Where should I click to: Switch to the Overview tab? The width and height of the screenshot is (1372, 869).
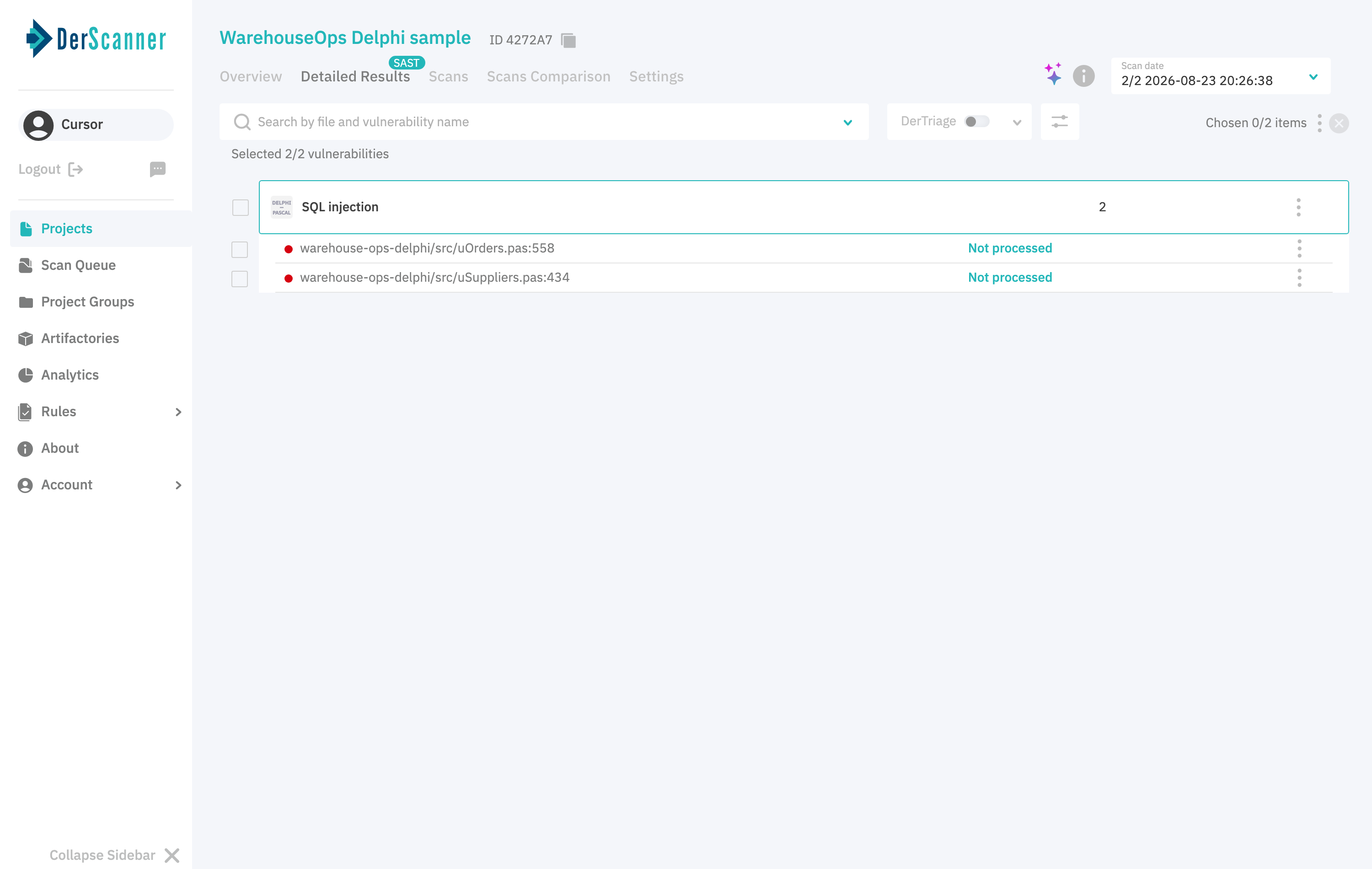(251, 76)
